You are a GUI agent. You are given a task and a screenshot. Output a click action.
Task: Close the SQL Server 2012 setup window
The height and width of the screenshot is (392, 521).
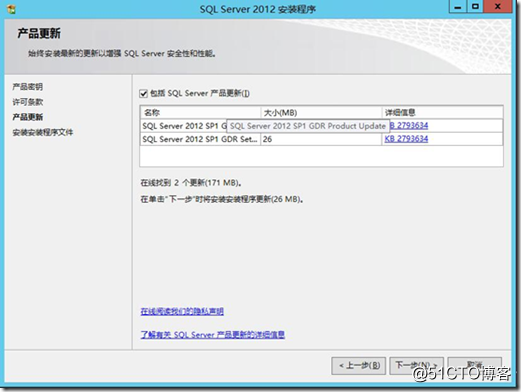[498, 7]
